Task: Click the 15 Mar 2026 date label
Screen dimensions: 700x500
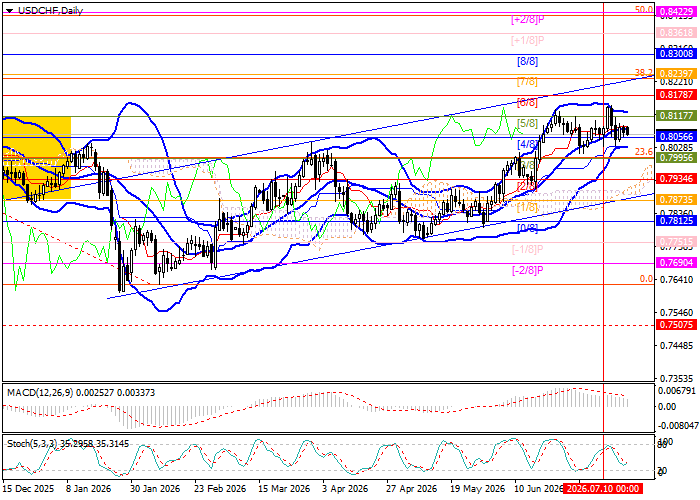Action: (284, 489)
